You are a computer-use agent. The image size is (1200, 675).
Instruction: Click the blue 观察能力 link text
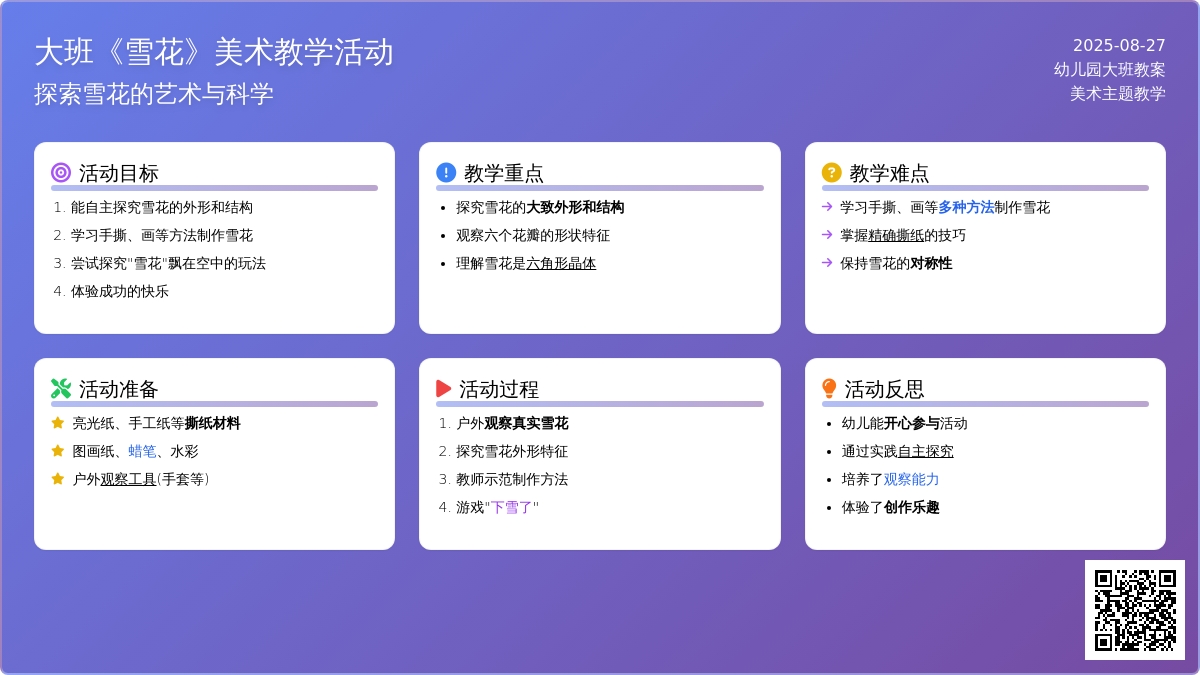tap(912, 479)
